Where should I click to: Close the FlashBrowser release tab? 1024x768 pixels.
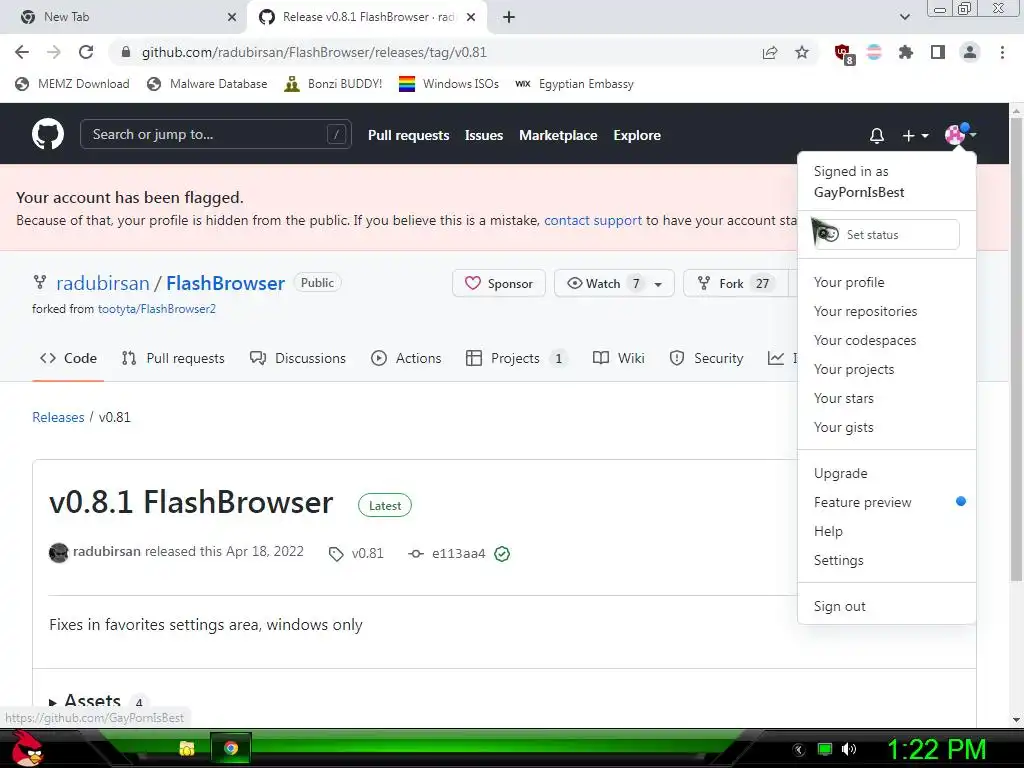point(471,17)
